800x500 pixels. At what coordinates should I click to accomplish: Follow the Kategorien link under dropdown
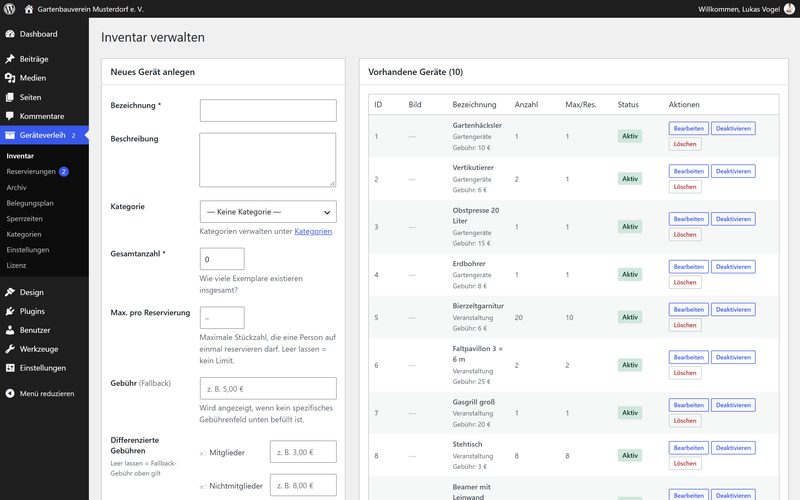[313, 231]
